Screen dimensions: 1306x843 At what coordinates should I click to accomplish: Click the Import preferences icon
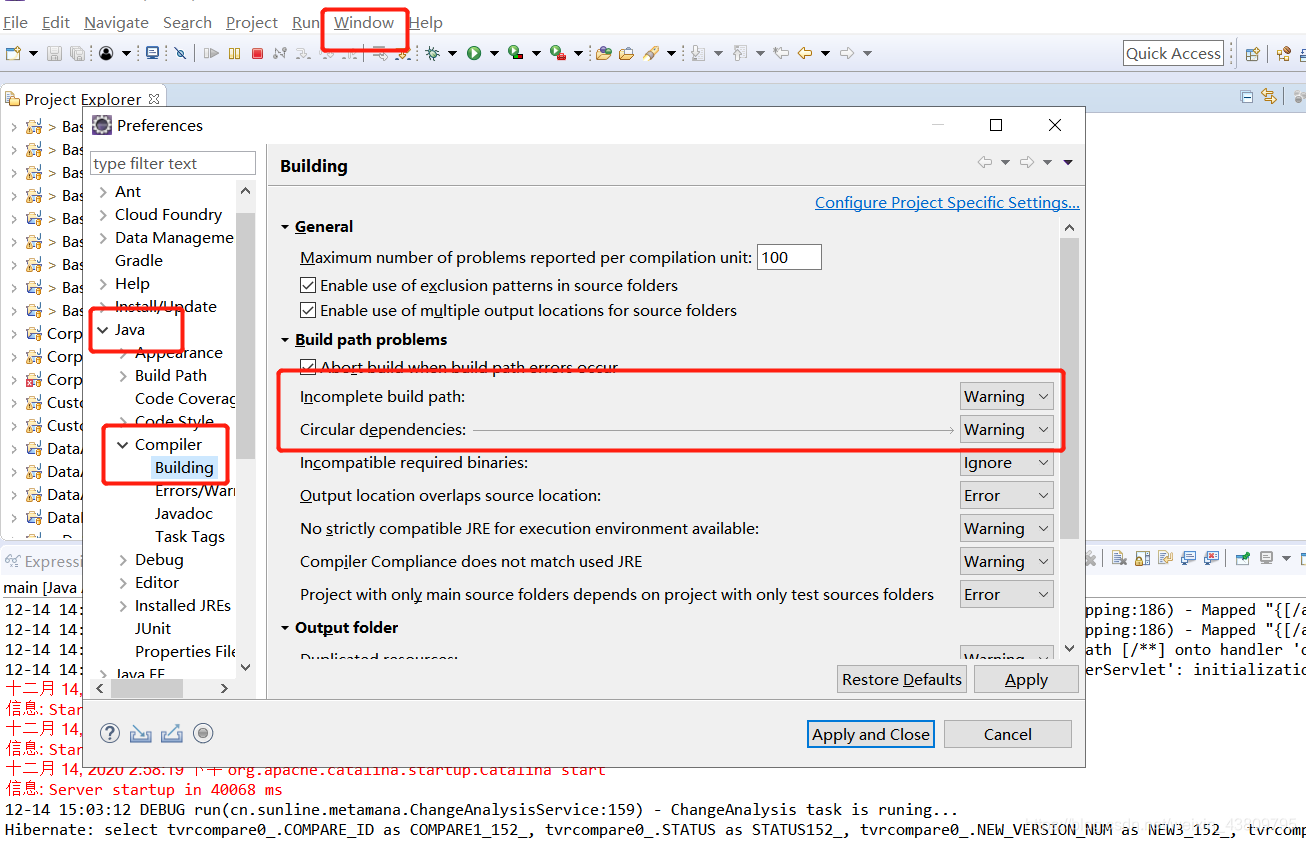[x=141, y=733]
